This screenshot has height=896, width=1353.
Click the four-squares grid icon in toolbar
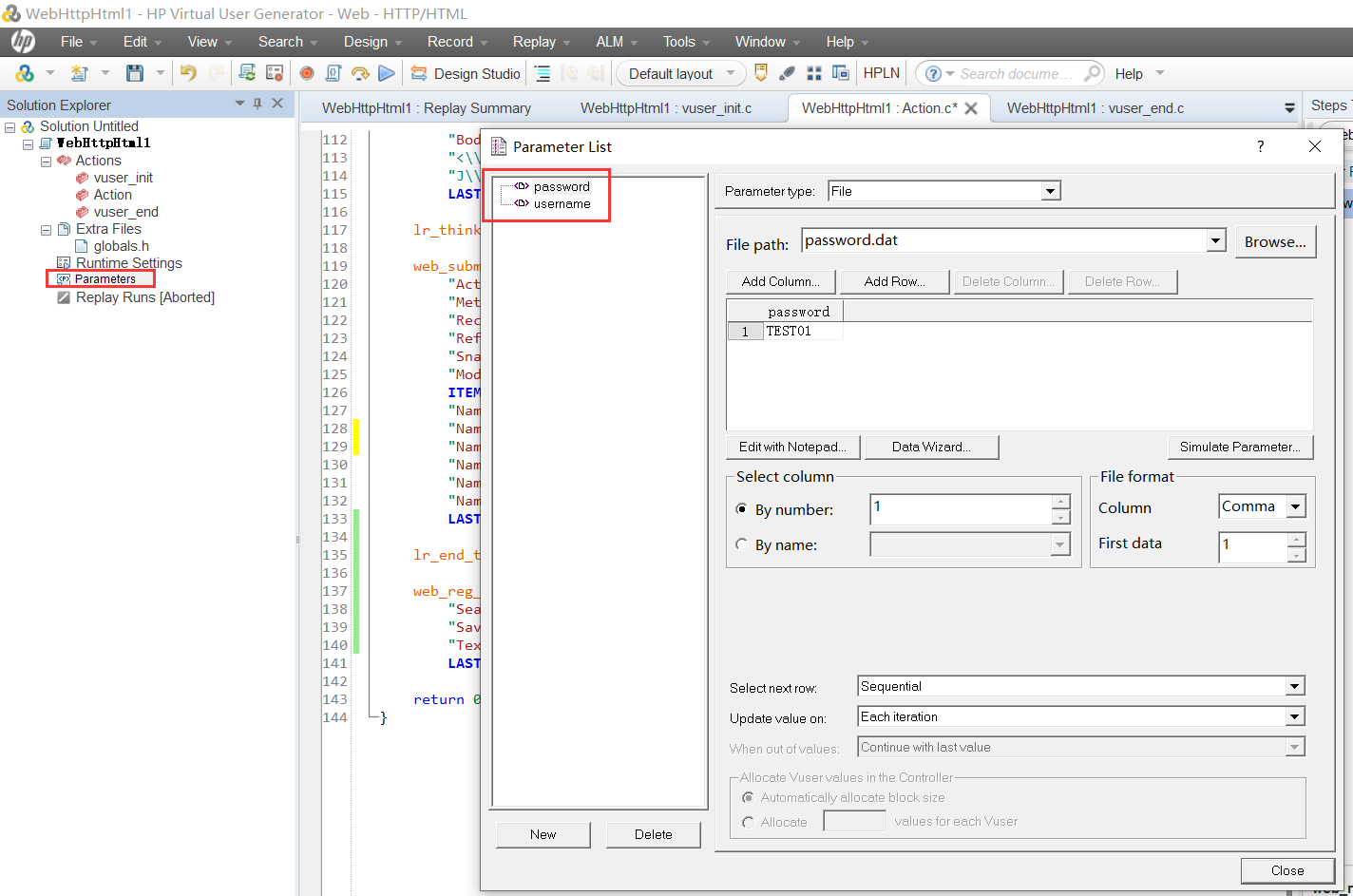coord(813,73)
